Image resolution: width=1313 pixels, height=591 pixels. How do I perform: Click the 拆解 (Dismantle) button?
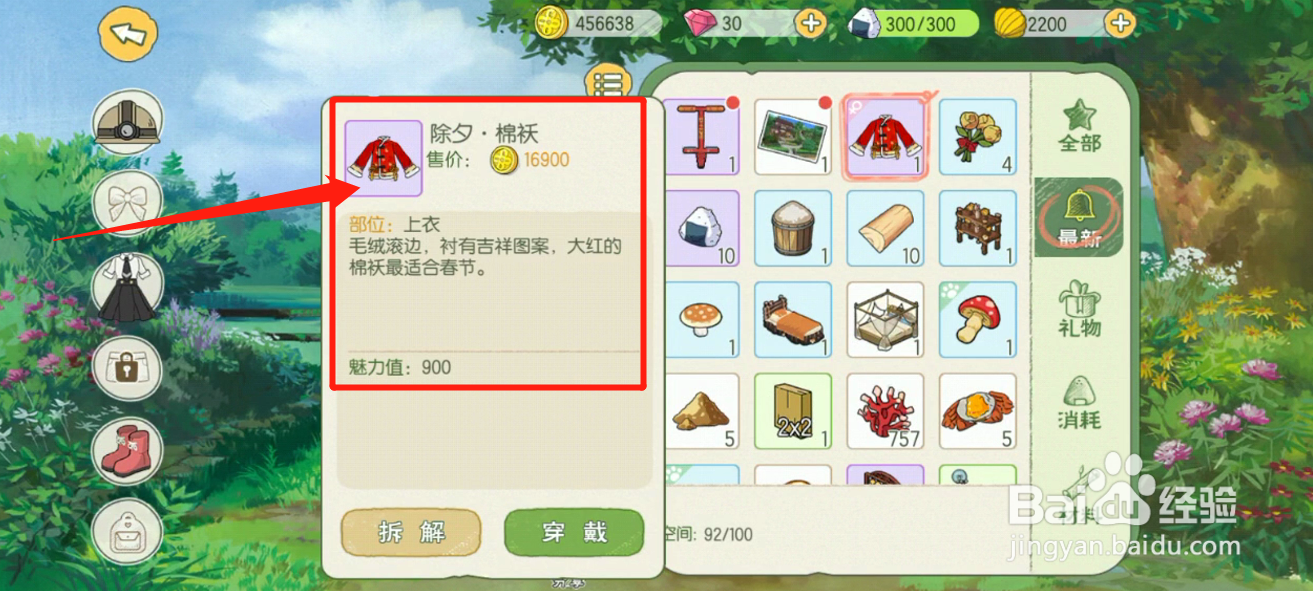click(x=411, y=532)
